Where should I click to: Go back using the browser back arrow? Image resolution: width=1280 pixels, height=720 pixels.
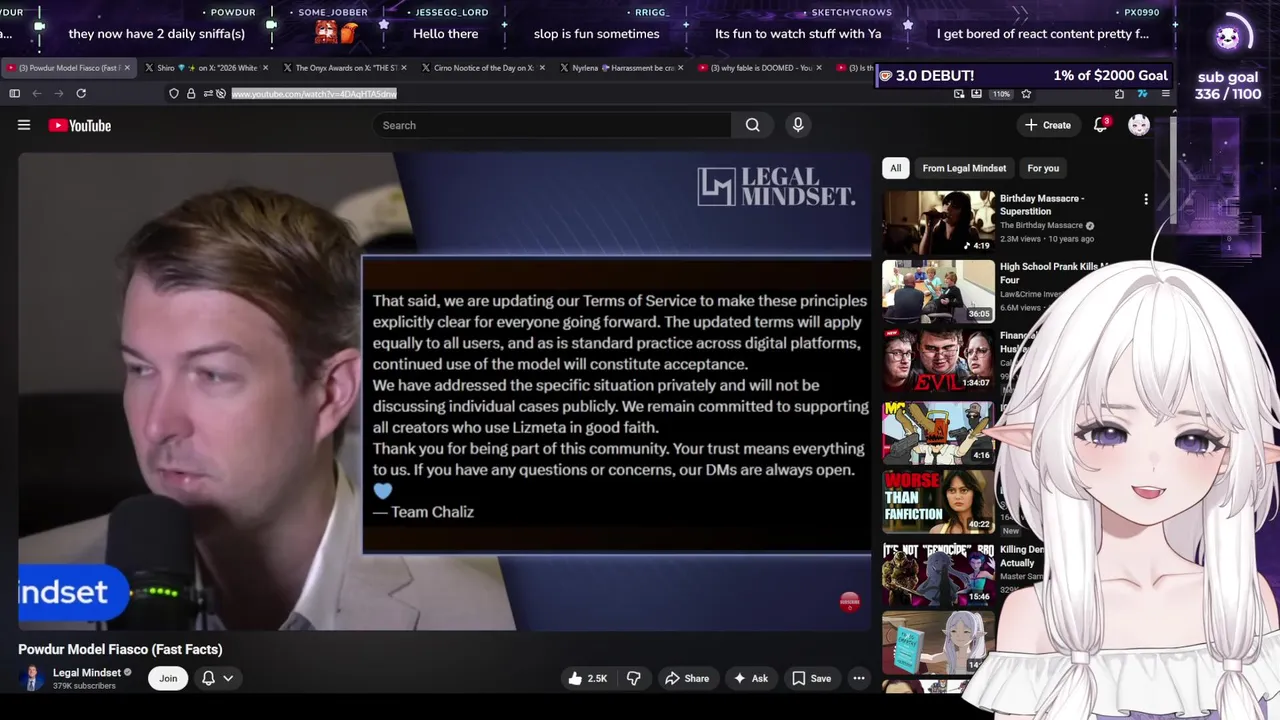coord(37,93)
